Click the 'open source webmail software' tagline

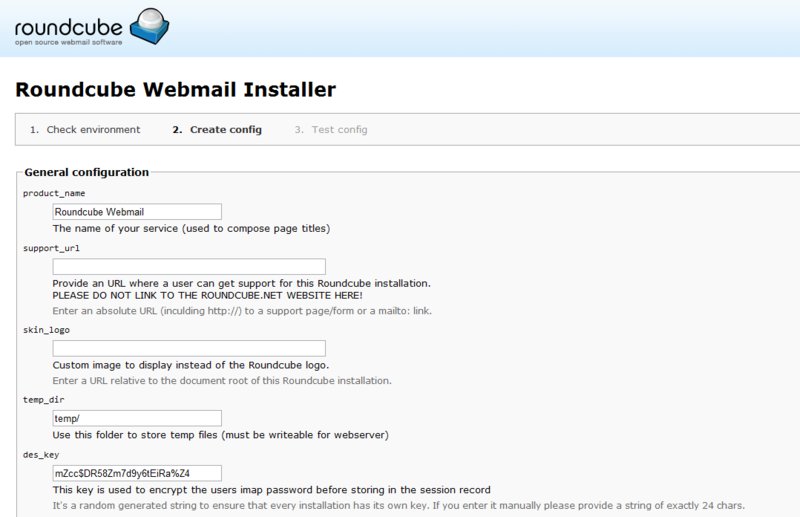68,42
